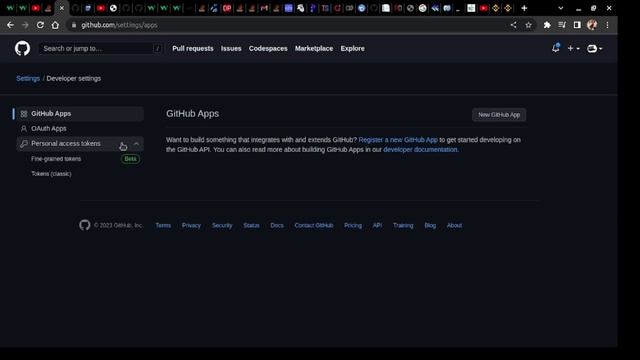Go to Settings breadcrumb link
Viewport: 640px width, 360px height.
click(28, 78)
